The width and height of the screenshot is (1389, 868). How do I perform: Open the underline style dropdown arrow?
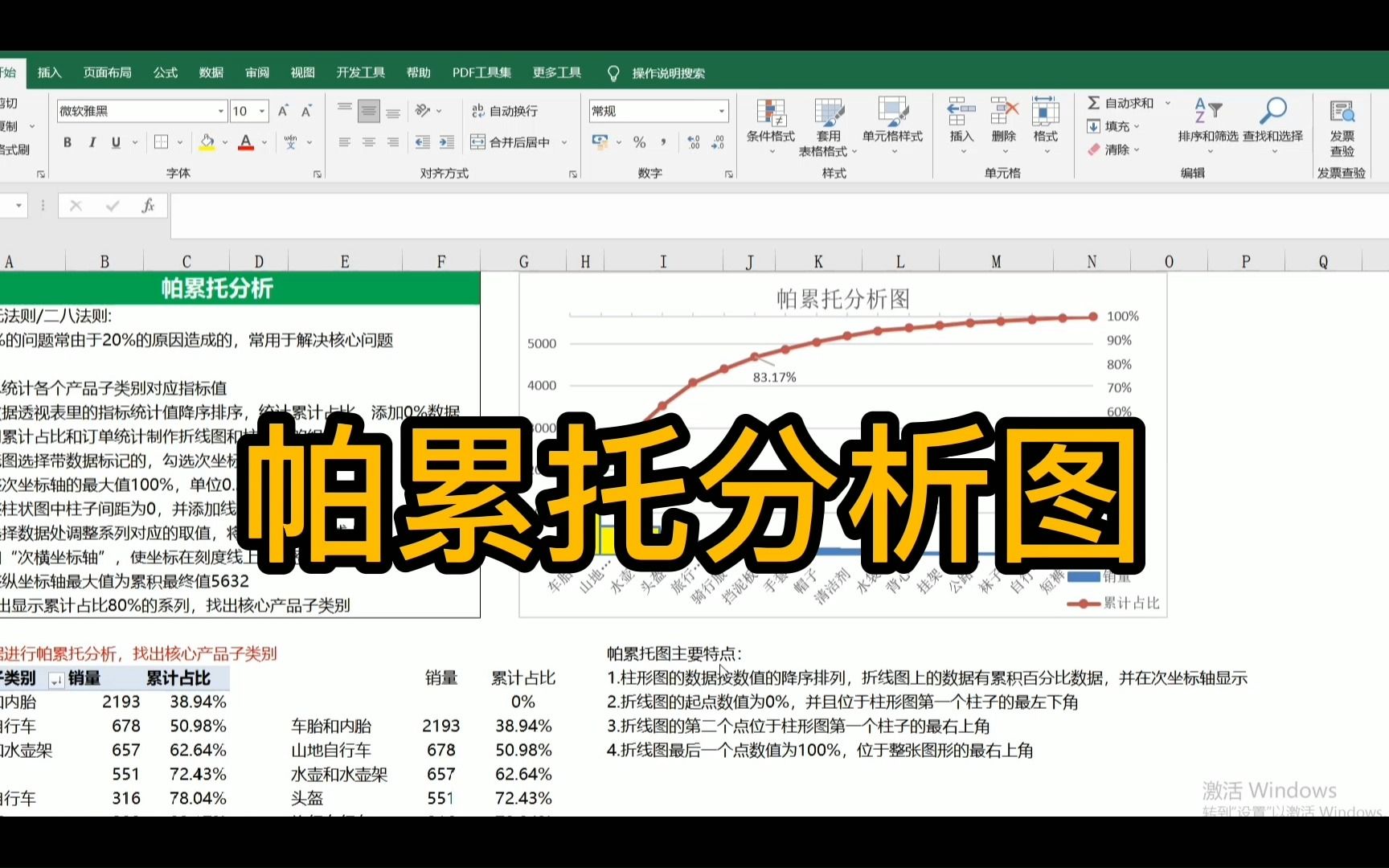coord(135,142)
